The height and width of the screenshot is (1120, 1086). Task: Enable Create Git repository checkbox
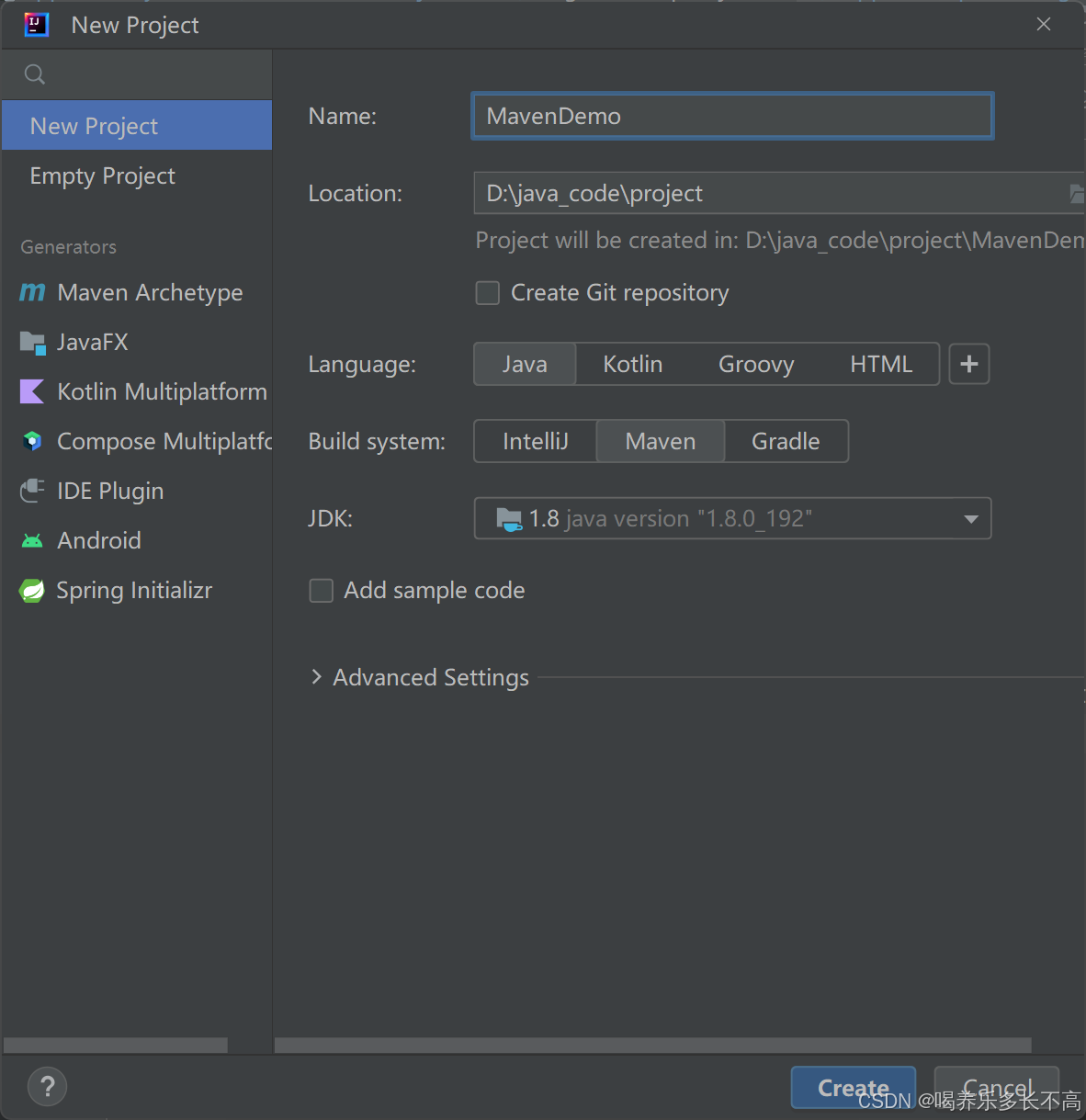coord(488,293)
